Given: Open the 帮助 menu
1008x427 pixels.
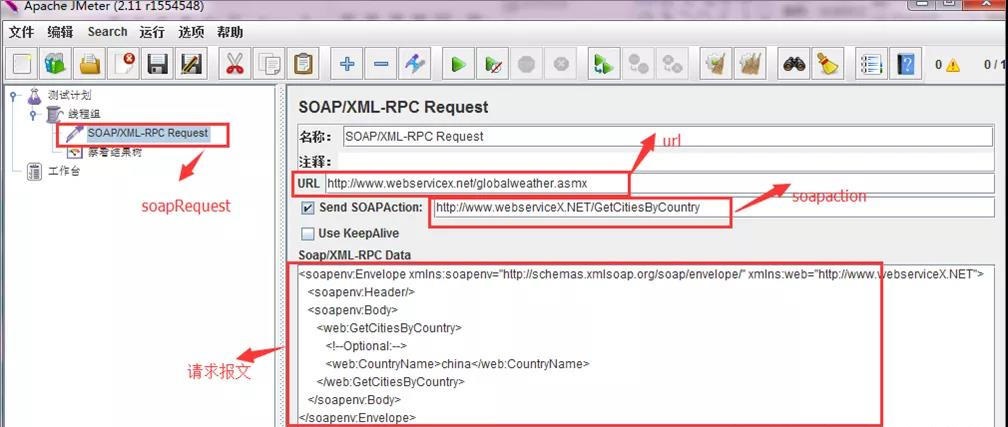Looking at the screenshot, I should (230, 32).
